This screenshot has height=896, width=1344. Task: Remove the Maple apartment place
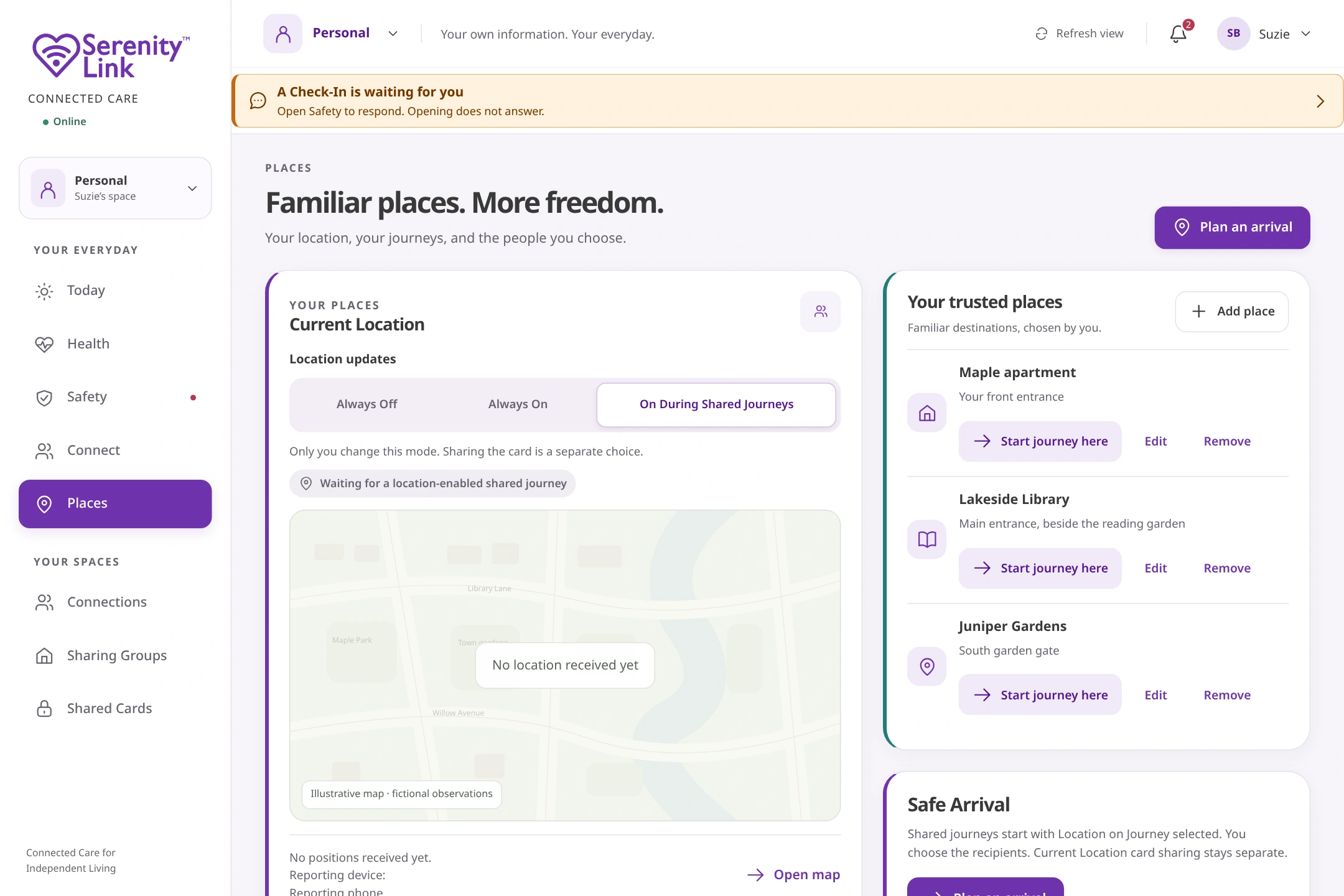[x=1227, y=441]
